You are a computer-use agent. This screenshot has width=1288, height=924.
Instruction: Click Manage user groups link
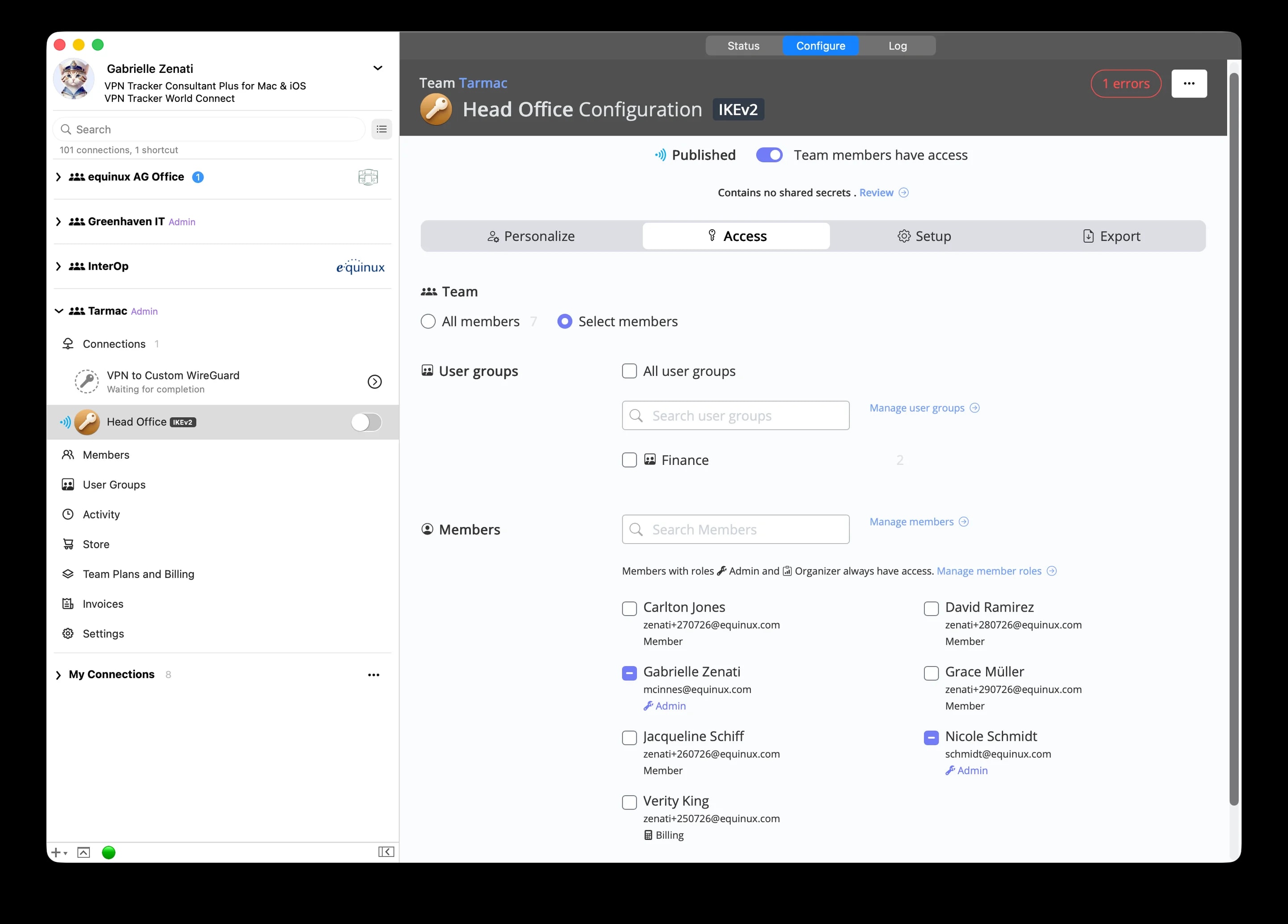tap(924, 408)
